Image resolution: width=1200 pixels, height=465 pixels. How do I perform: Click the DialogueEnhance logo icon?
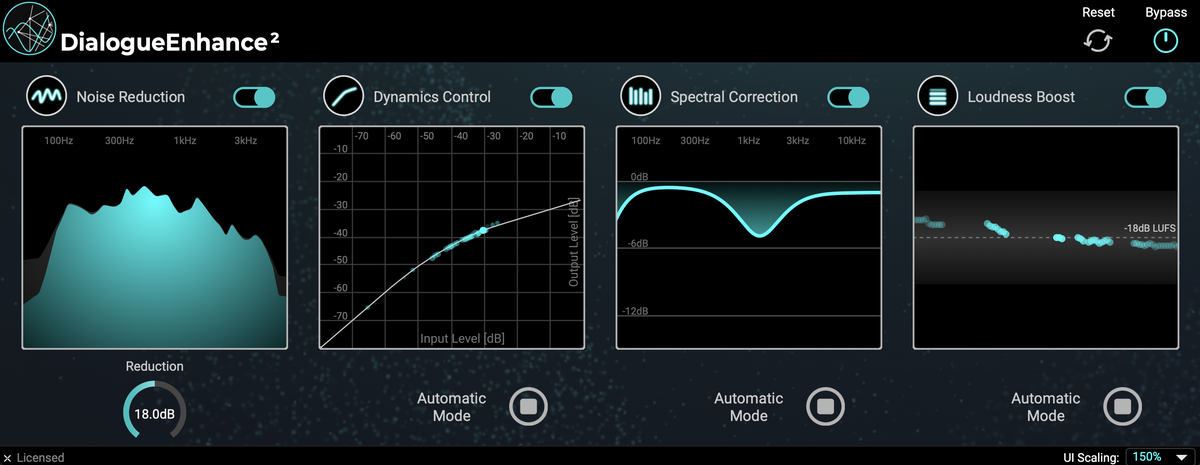30,31
